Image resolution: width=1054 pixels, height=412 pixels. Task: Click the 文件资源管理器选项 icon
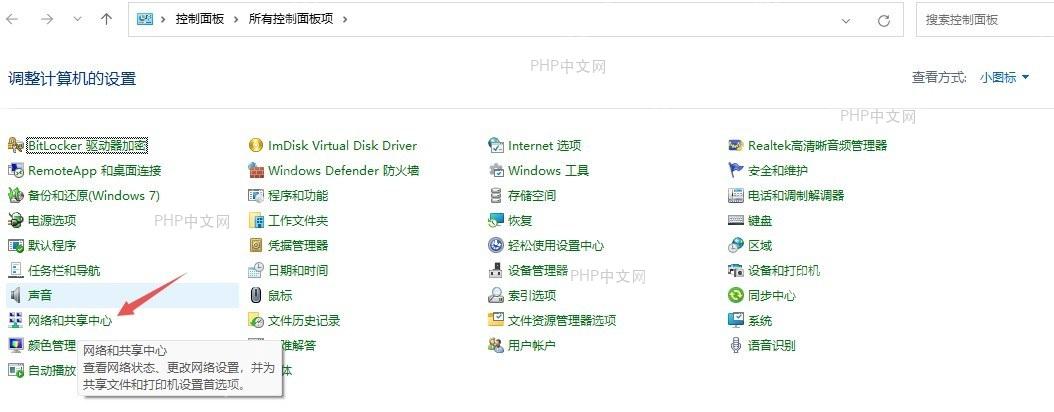coord(496,321)
